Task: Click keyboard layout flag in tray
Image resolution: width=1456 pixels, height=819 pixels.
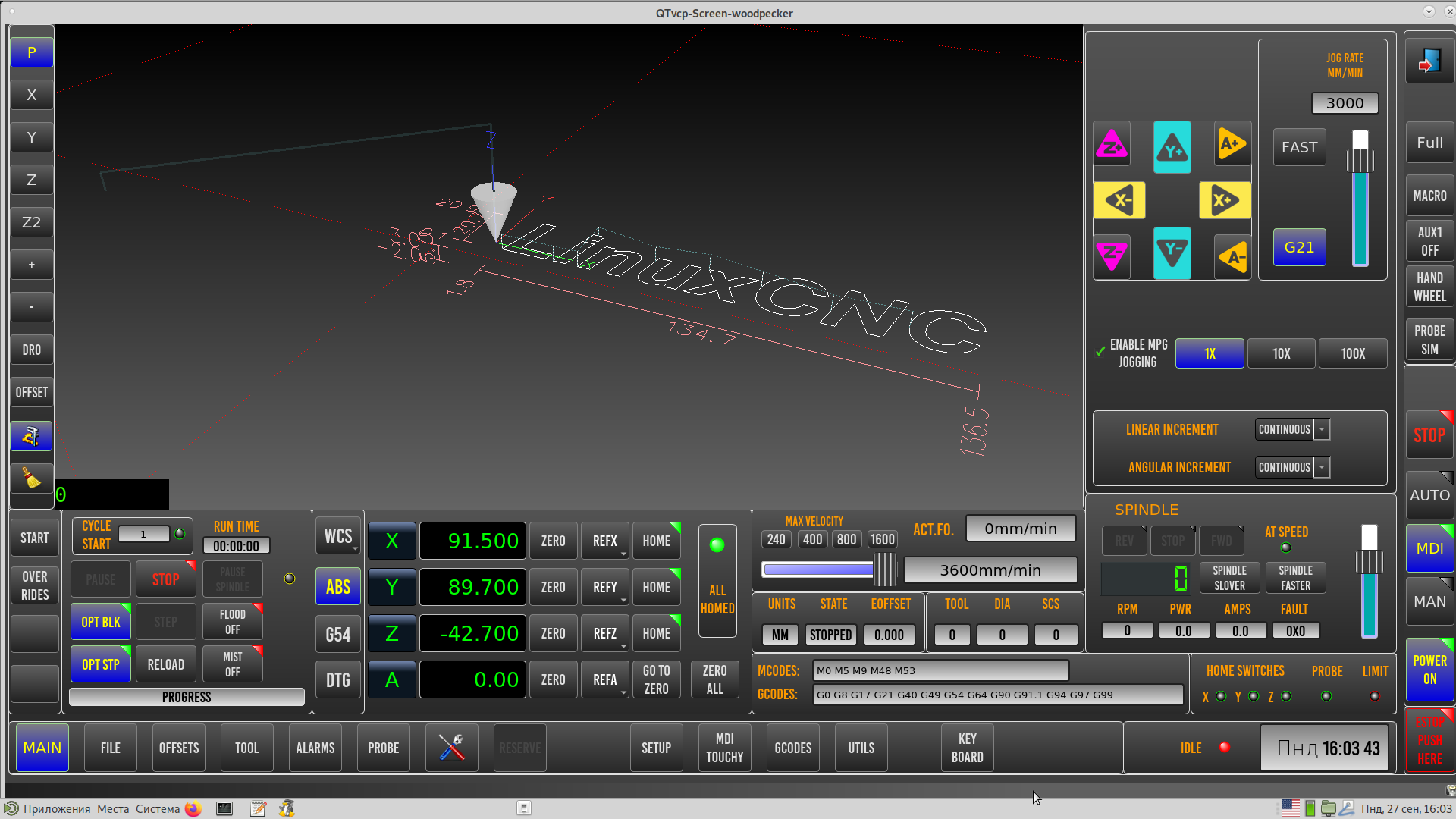Action: 1291,808
